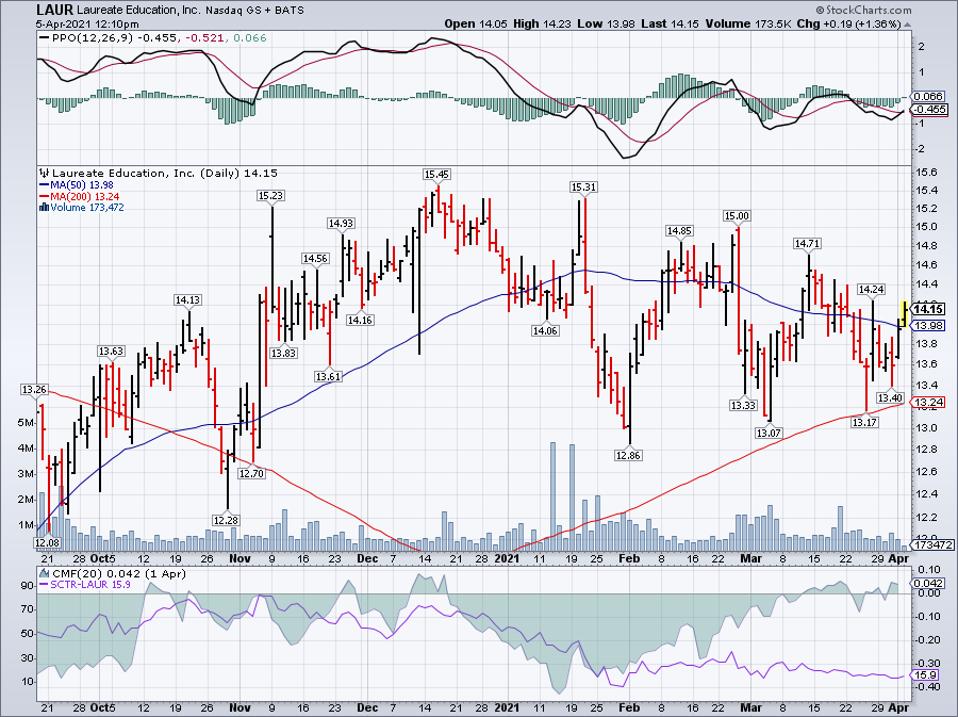
Task: Click the 13.17 low price label
Action: click(x=865, y=422)
